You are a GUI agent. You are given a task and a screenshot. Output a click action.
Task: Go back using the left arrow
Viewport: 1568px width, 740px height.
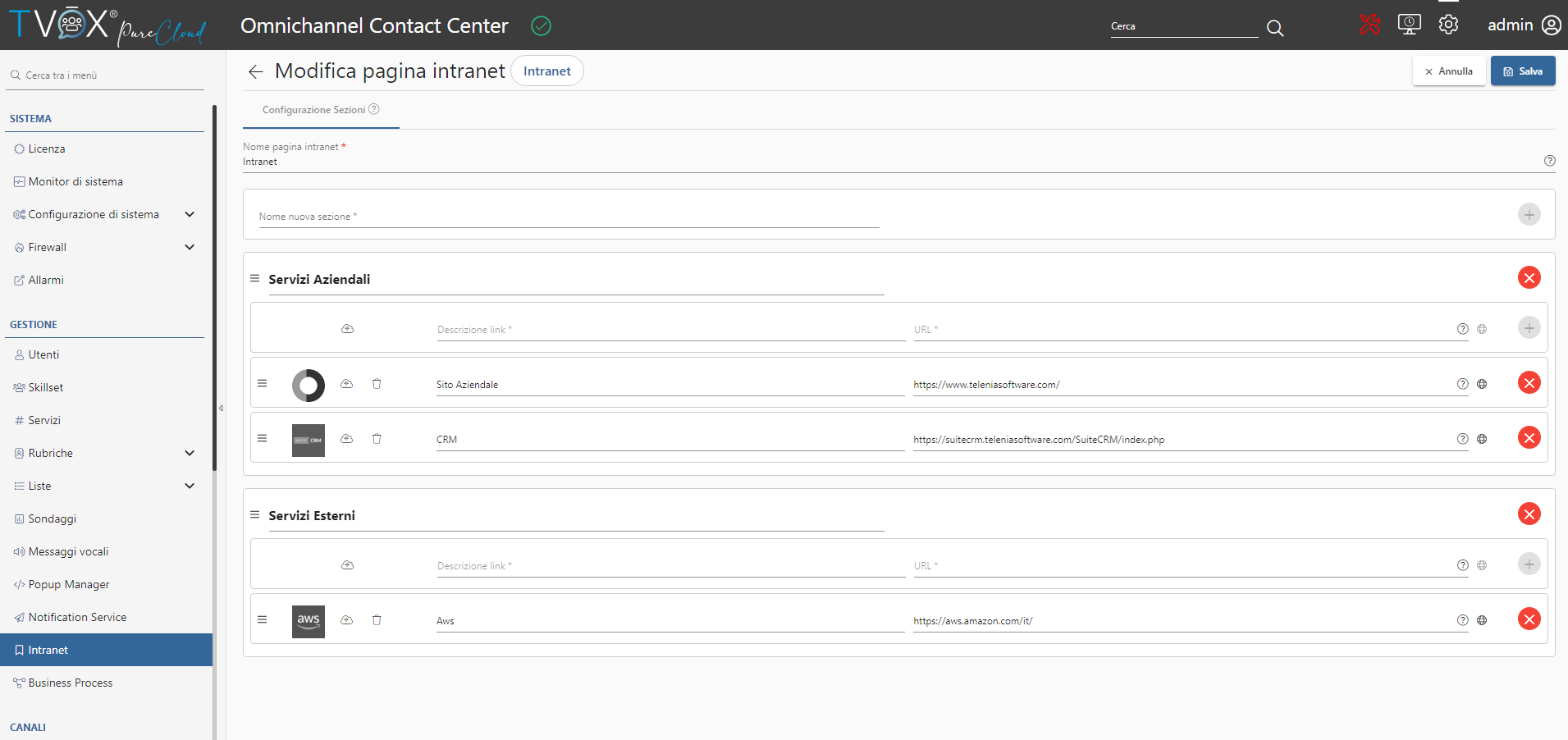pos(255,72)
